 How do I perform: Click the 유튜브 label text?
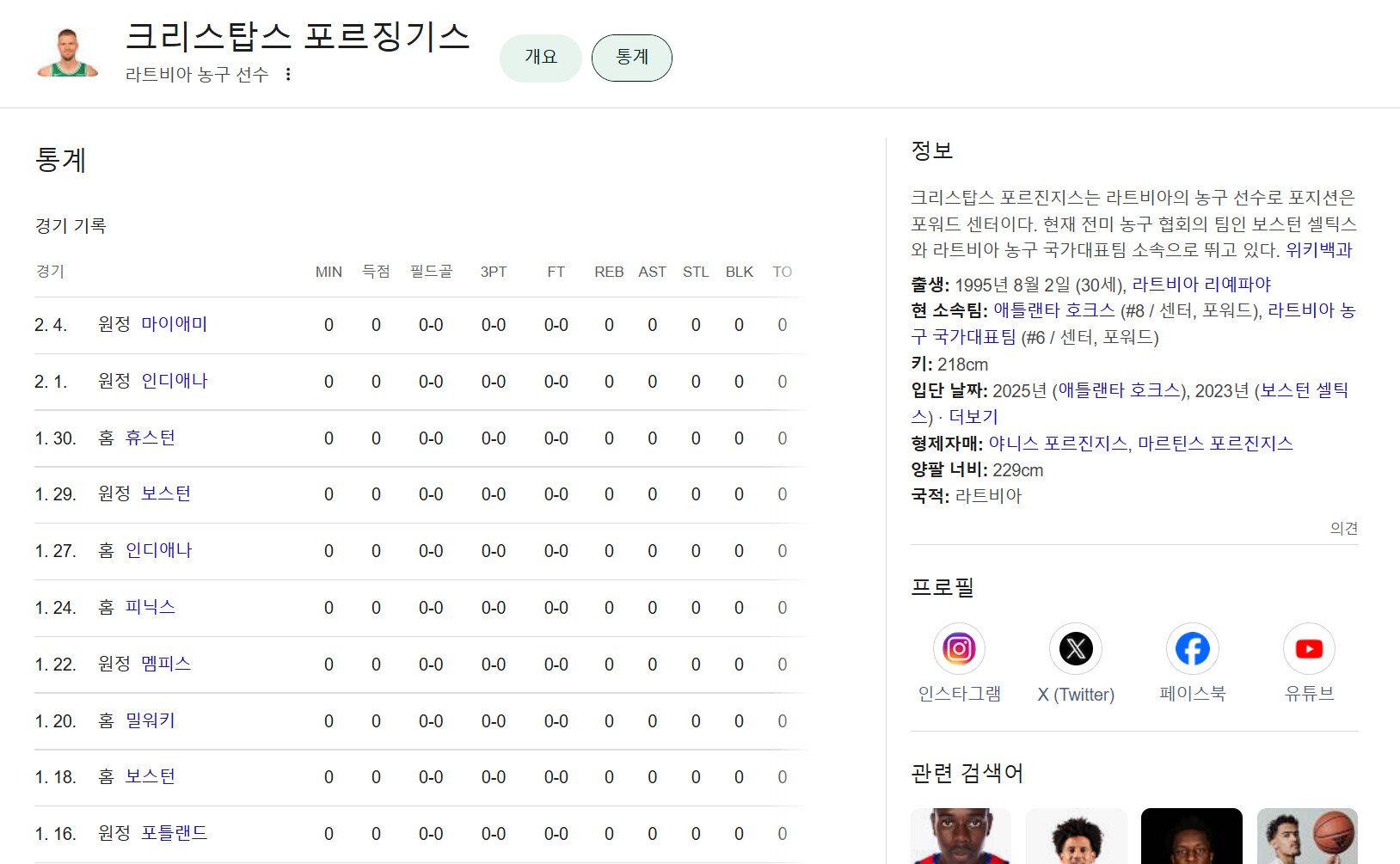click(x=1309, y=694)
